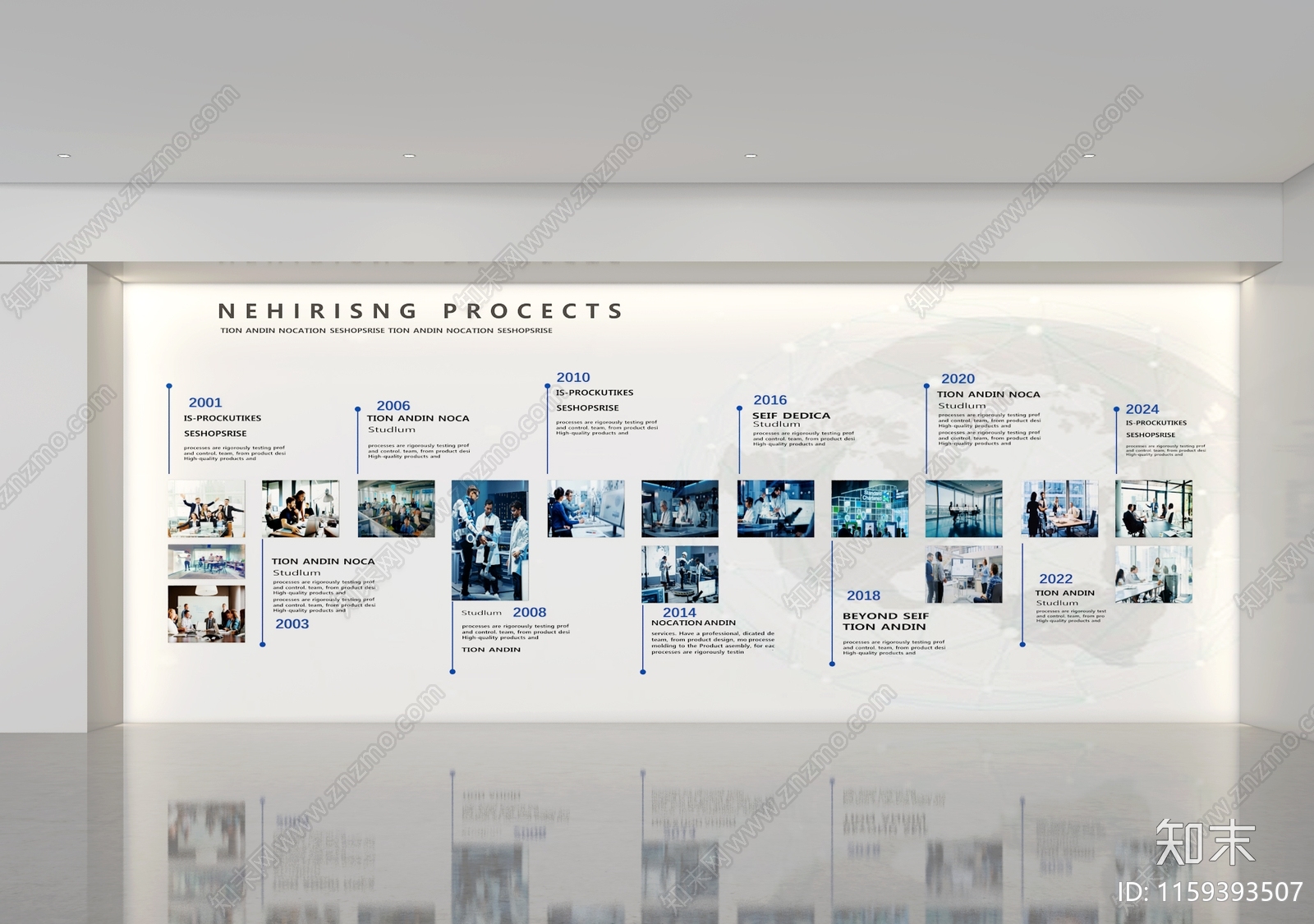The image size is (1314, 924).
Task: Click the Studlum label beside 2008
Action: [481, 613]
